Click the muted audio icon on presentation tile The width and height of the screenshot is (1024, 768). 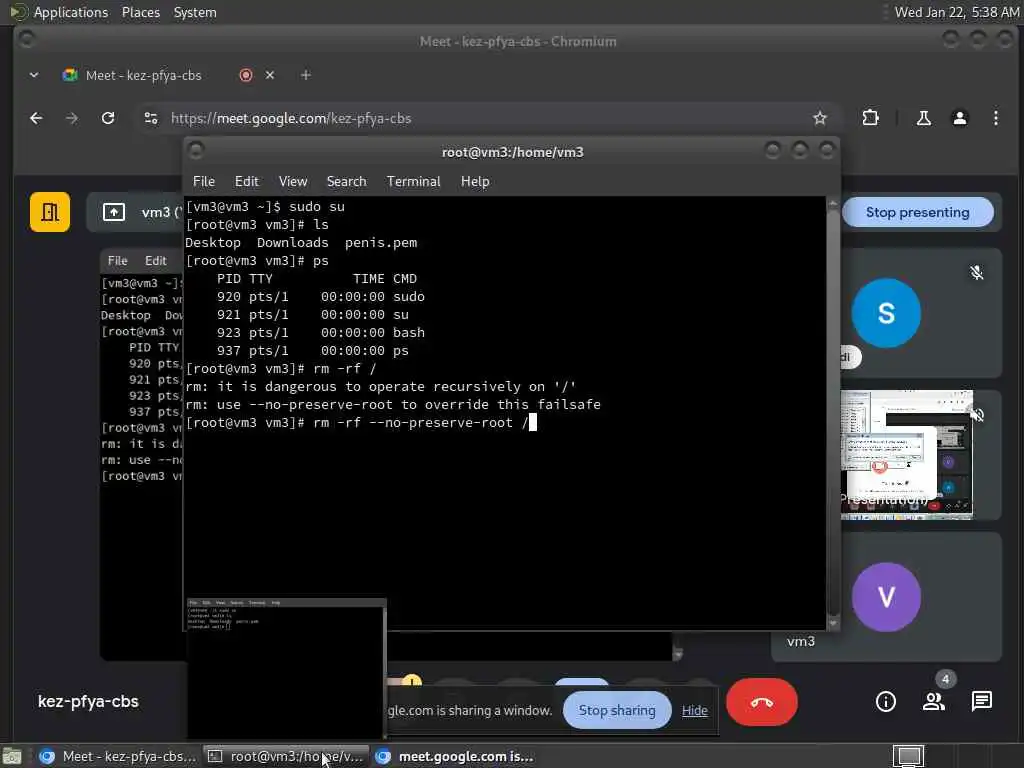(978, 415)
